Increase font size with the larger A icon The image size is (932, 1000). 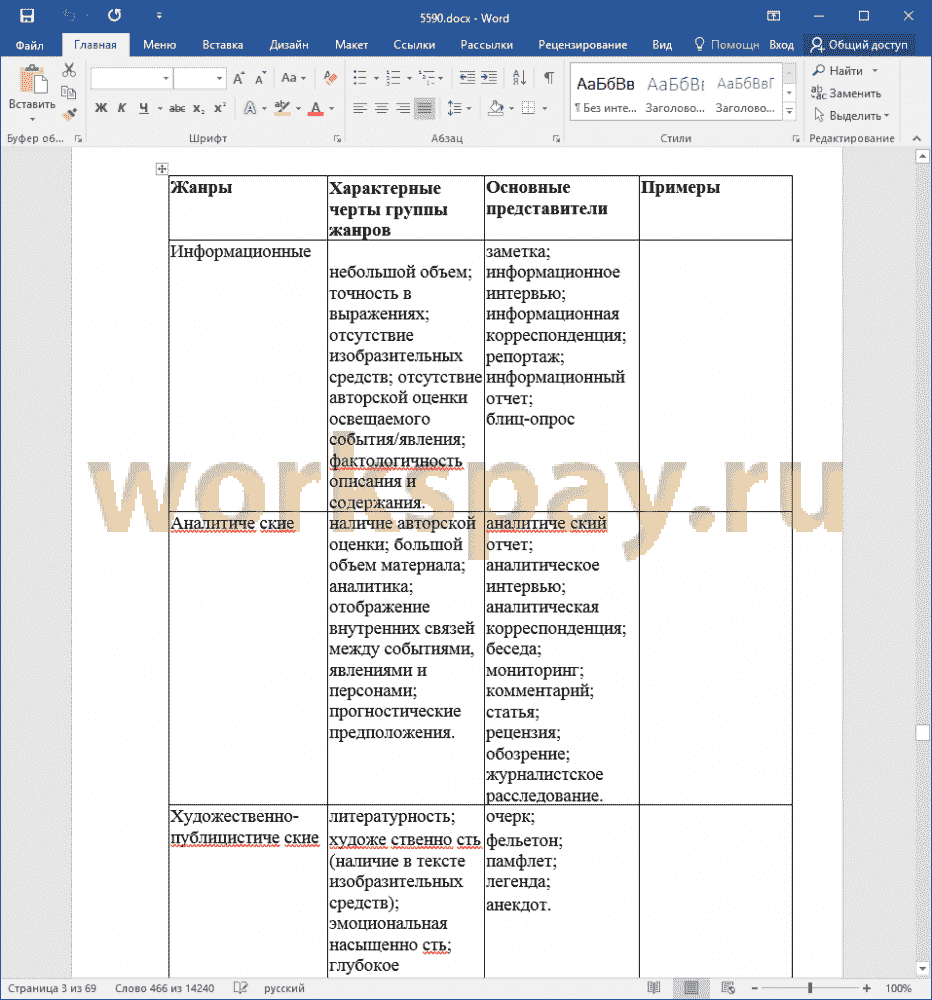point(239,78)
